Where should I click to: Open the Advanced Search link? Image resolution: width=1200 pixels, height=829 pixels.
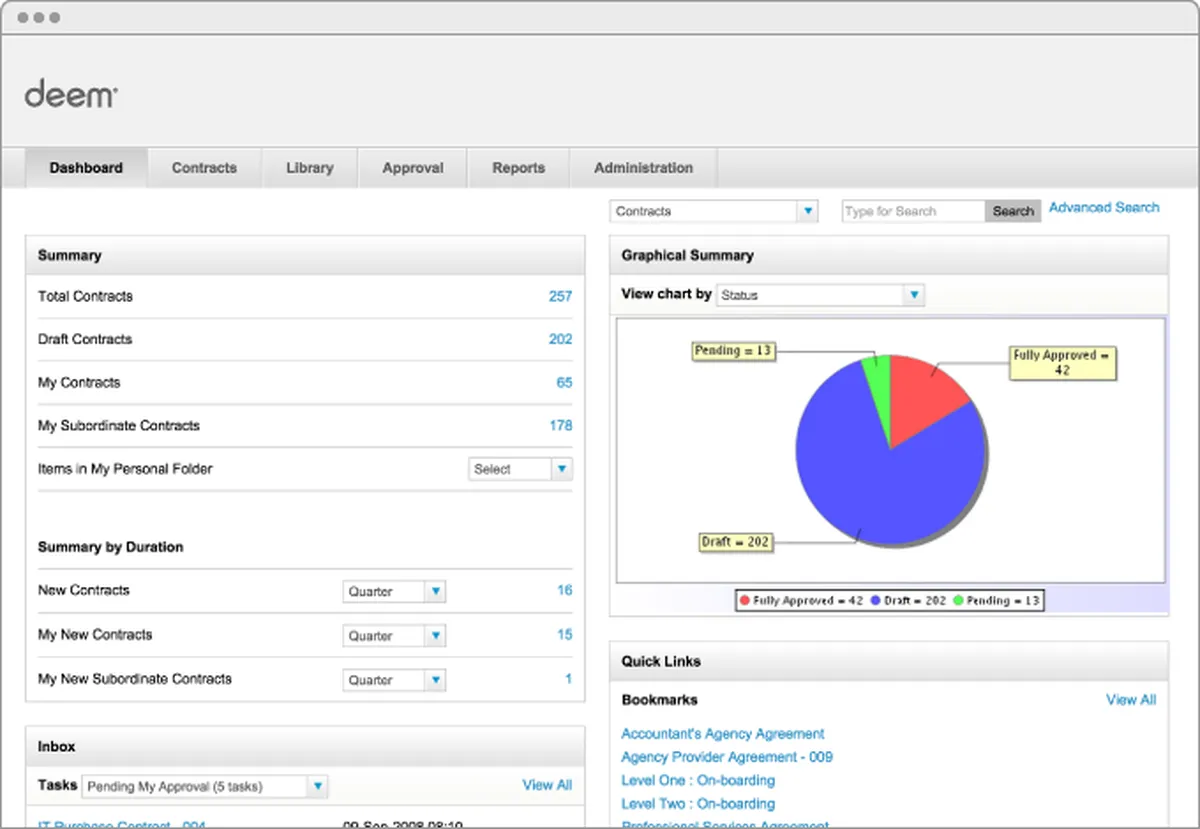click(1104, 208)
